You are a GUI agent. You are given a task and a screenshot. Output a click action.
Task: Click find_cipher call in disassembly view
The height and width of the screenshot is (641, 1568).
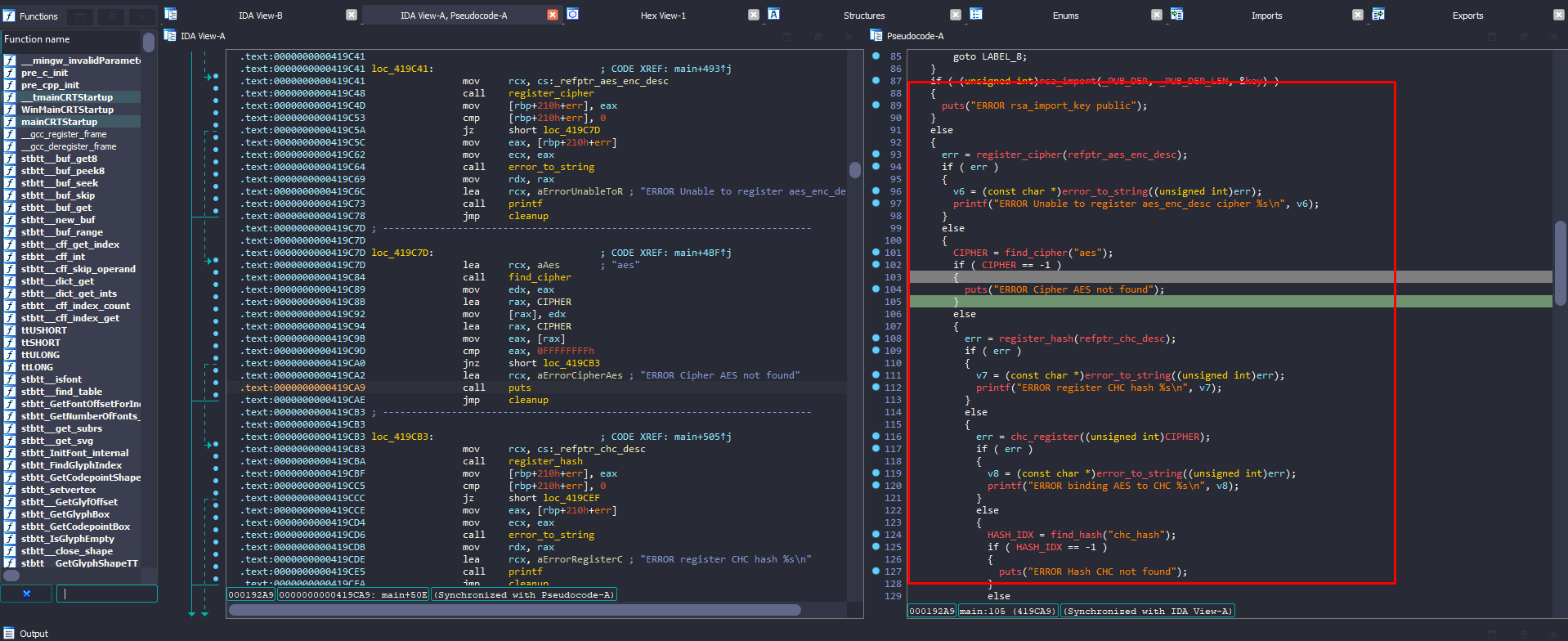click(540, 277)
